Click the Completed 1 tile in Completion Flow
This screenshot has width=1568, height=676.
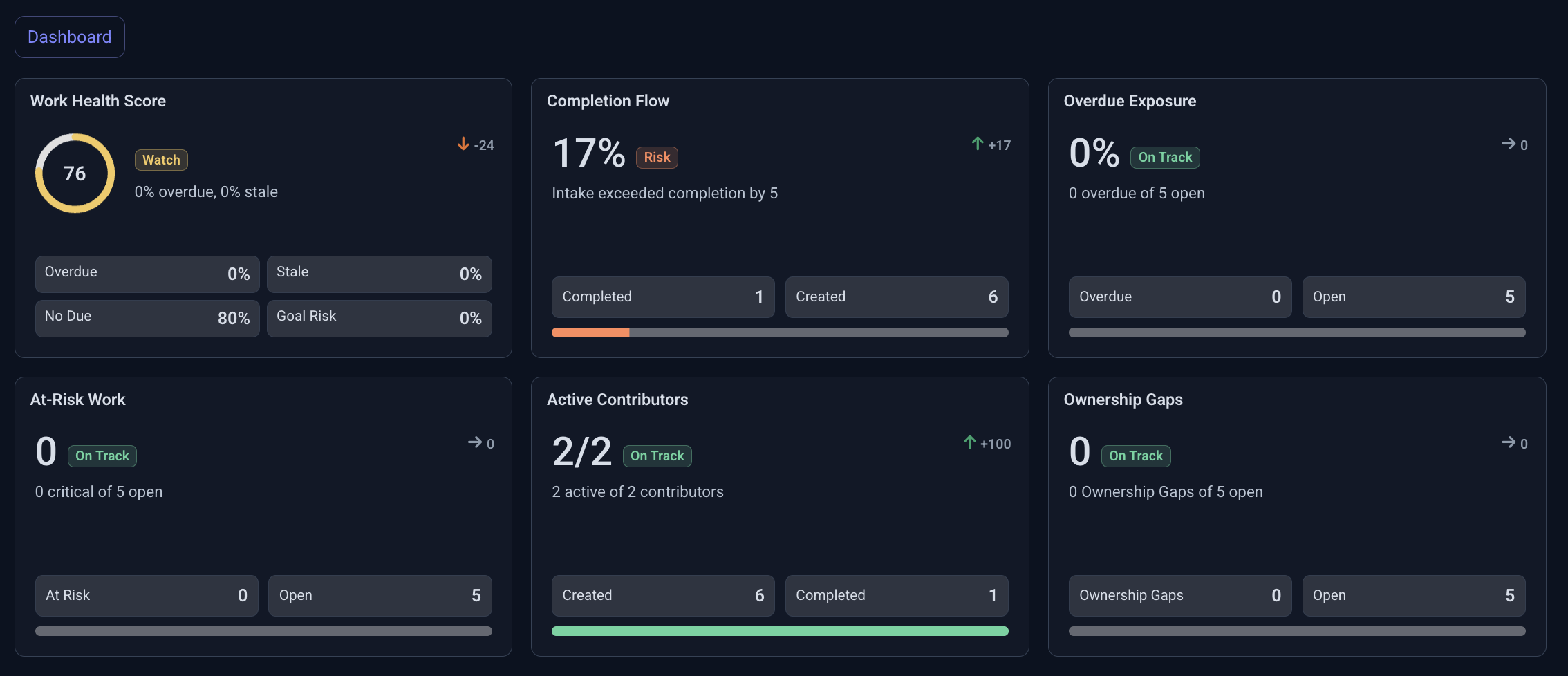[663, 297]
